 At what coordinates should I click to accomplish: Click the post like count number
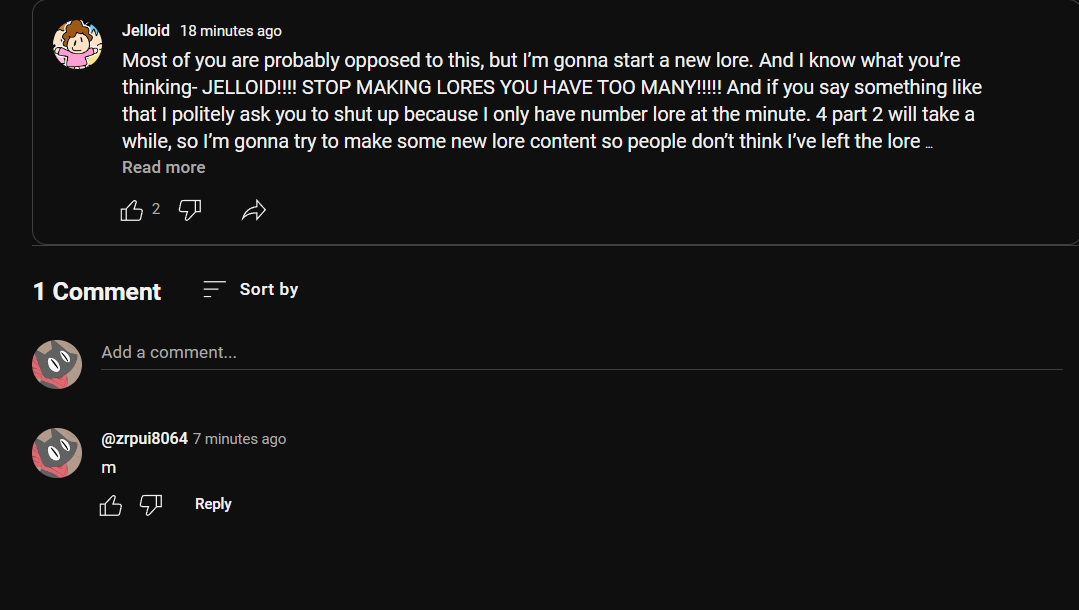tap(156, 209)
